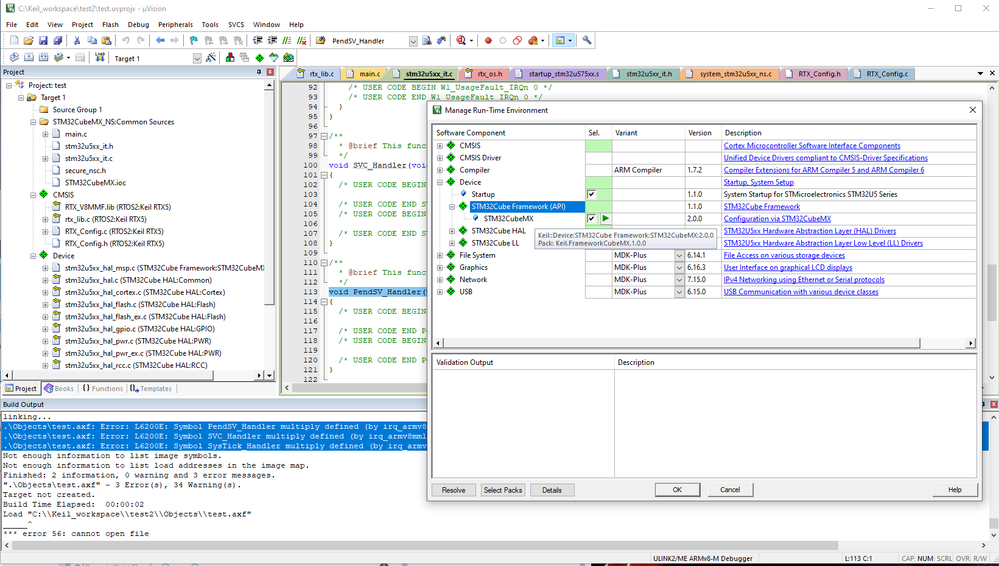999x566 pixels.
Task: Click the Paste toolbar icon
Action: click(x=106, y=41)
